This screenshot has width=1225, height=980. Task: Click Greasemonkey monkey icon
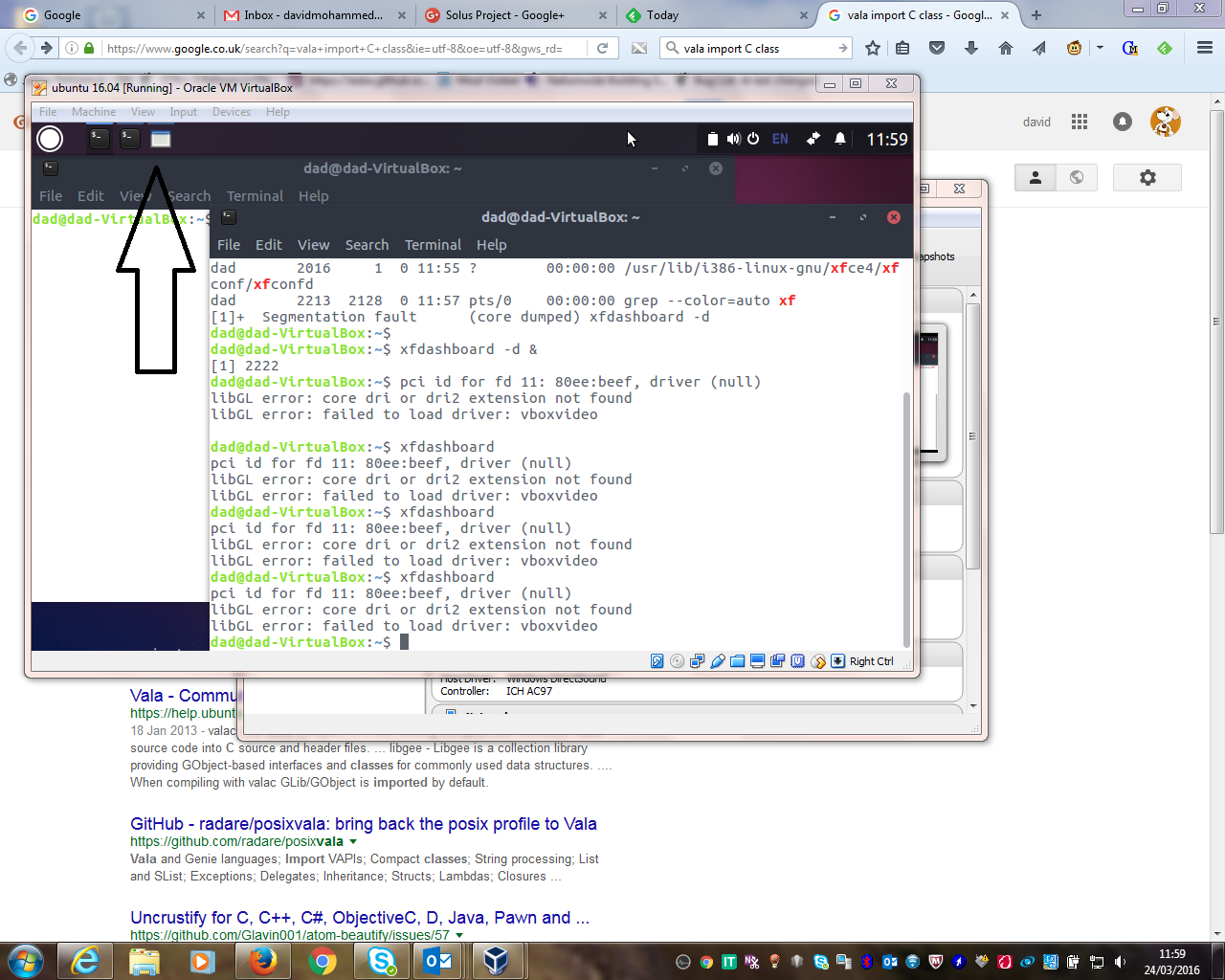[x=1075, y=48]
